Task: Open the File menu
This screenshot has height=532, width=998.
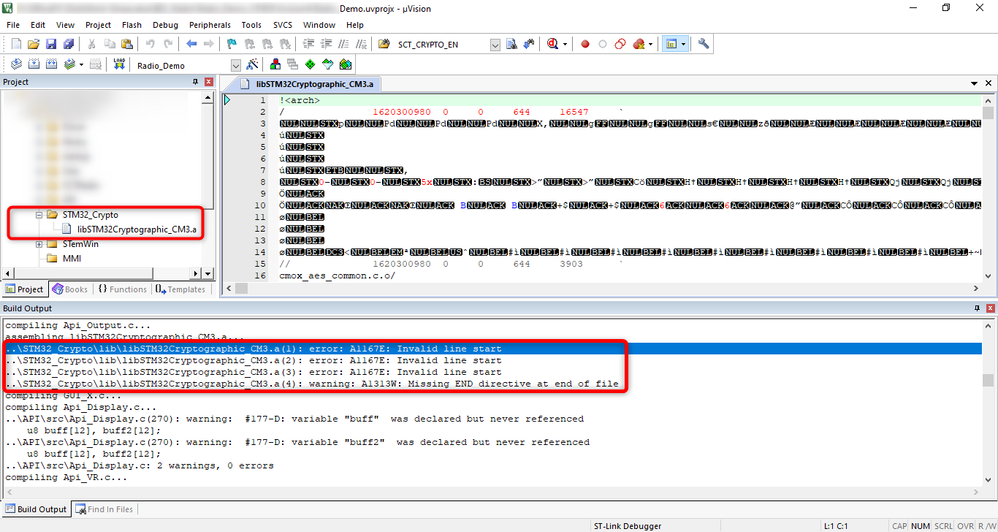Action: click(13, 25)
